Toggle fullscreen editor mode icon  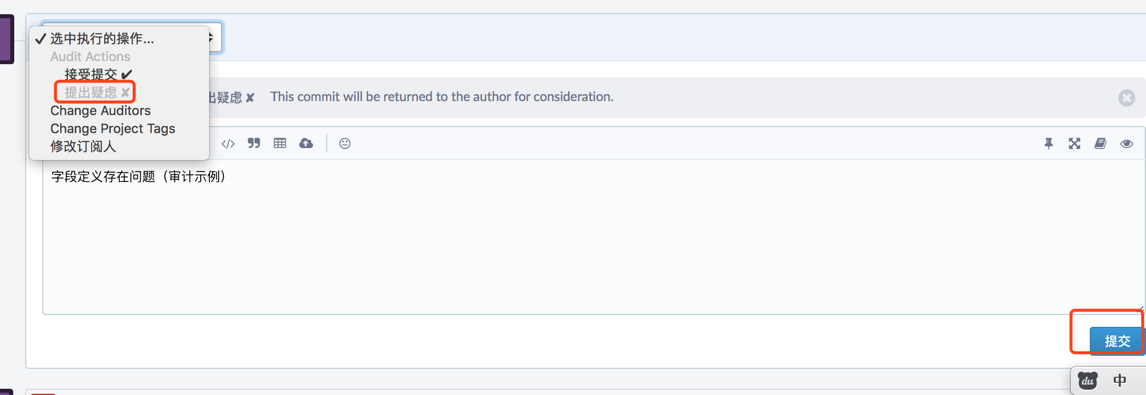[x=1074, y=143]
